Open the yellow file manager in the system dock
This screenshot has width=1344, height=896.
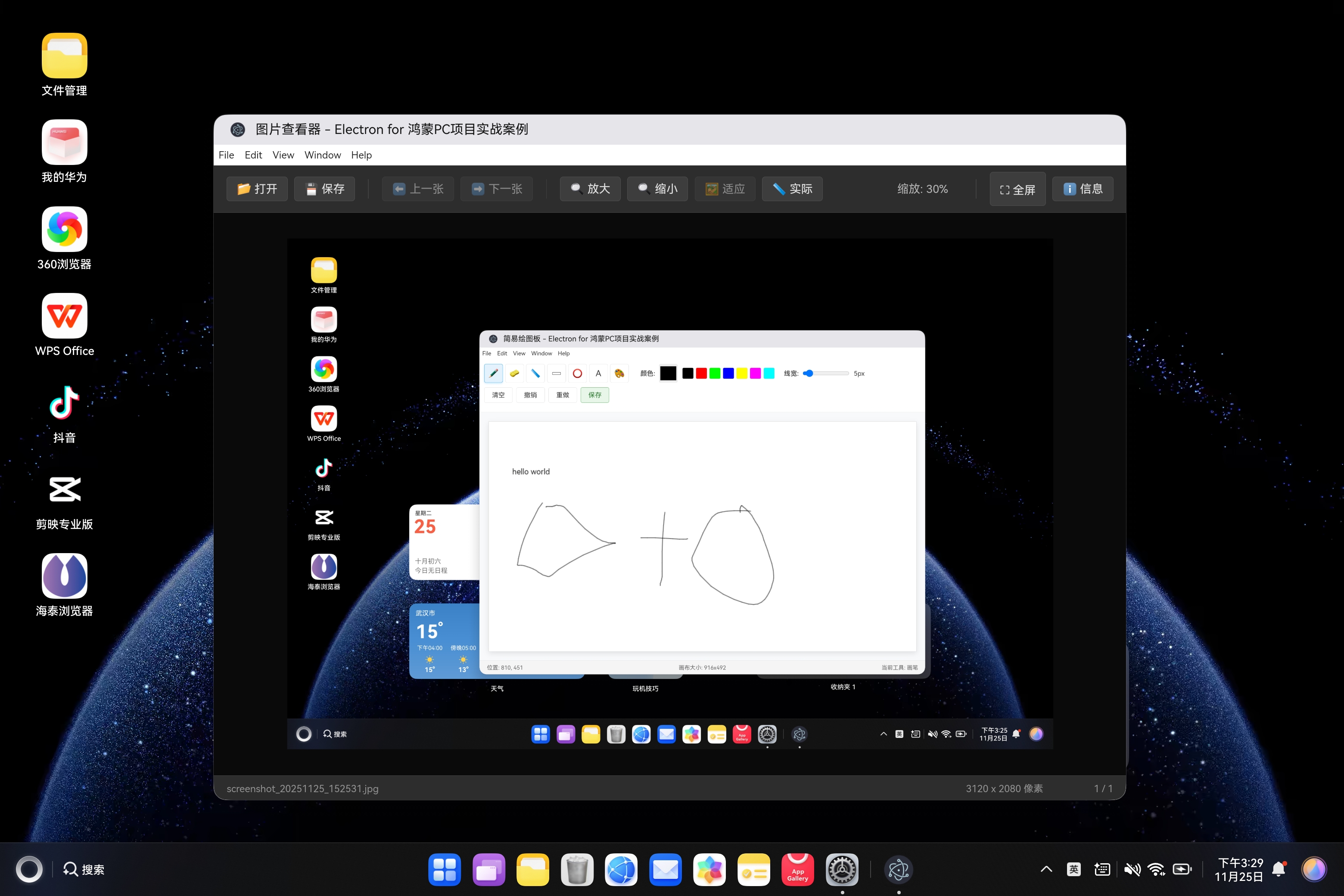coord(533,870)
